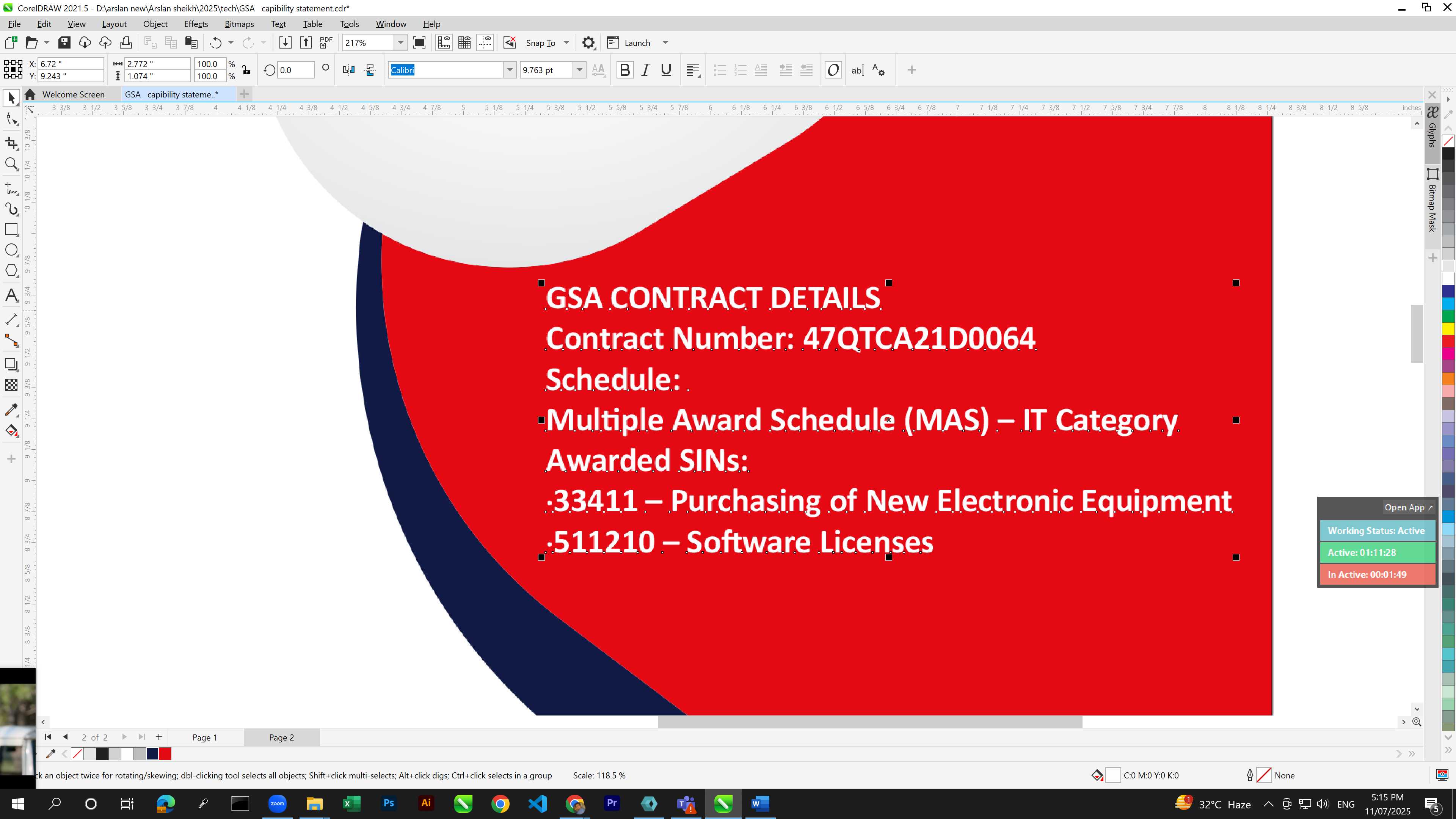
Task: Expand the zoom level dropdown
Action: [x=401, y=43]
